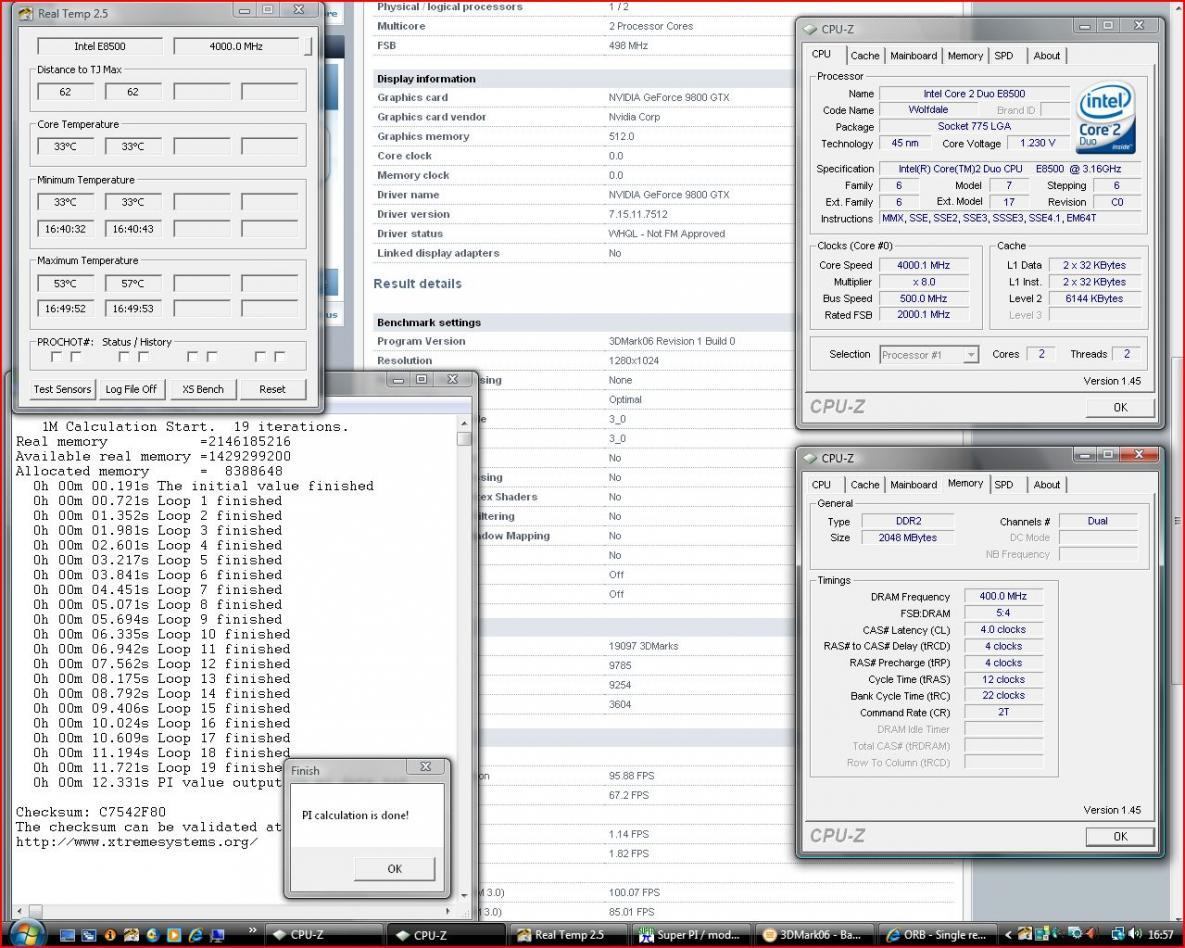Screen dimensions: 1185x948
Task: Click Intel Core 2 Duo logo in CPU-Z
Action: [x=1106, y=118]
